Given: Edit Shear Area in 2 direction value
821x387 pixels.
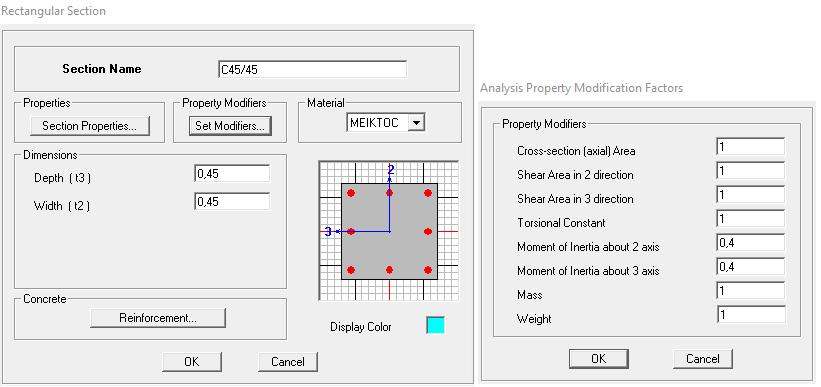Looking at the screenshot, I should point(751,171).
